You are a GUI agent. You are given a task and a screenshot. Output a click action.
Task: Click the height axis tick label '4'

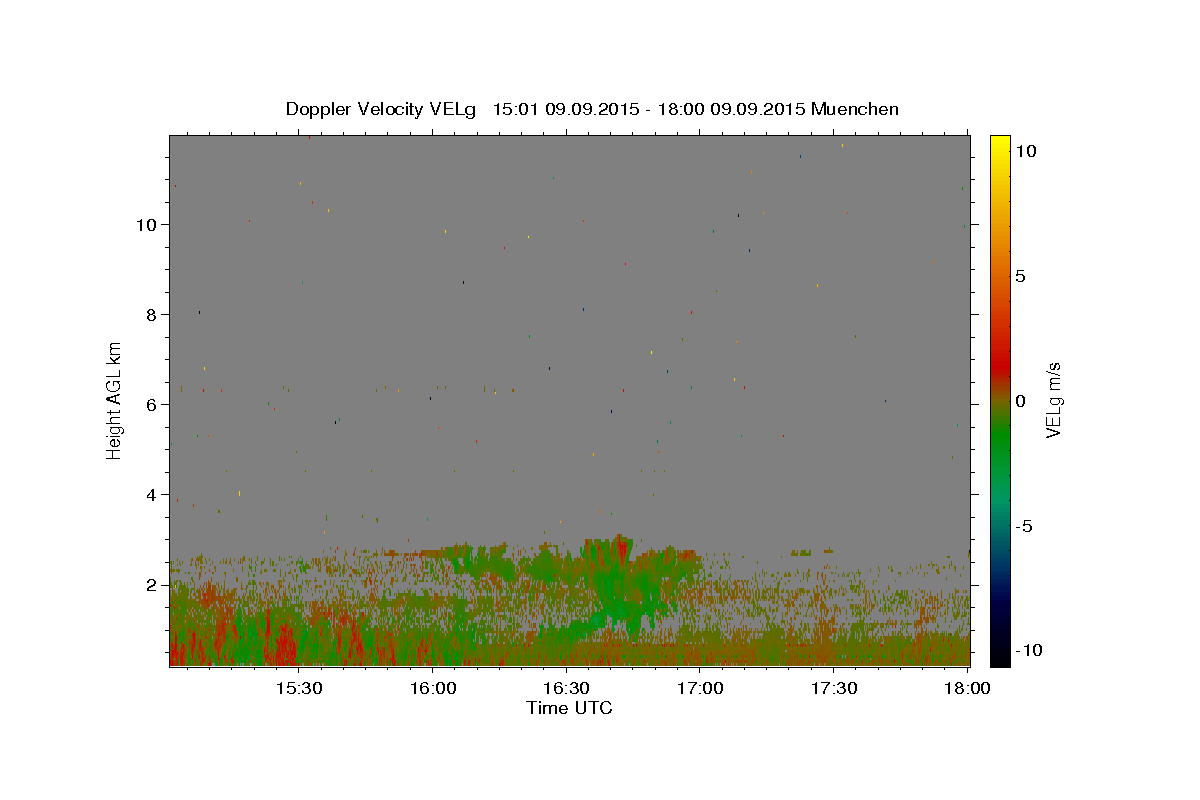pyautogui.click(x=152, y=495)
